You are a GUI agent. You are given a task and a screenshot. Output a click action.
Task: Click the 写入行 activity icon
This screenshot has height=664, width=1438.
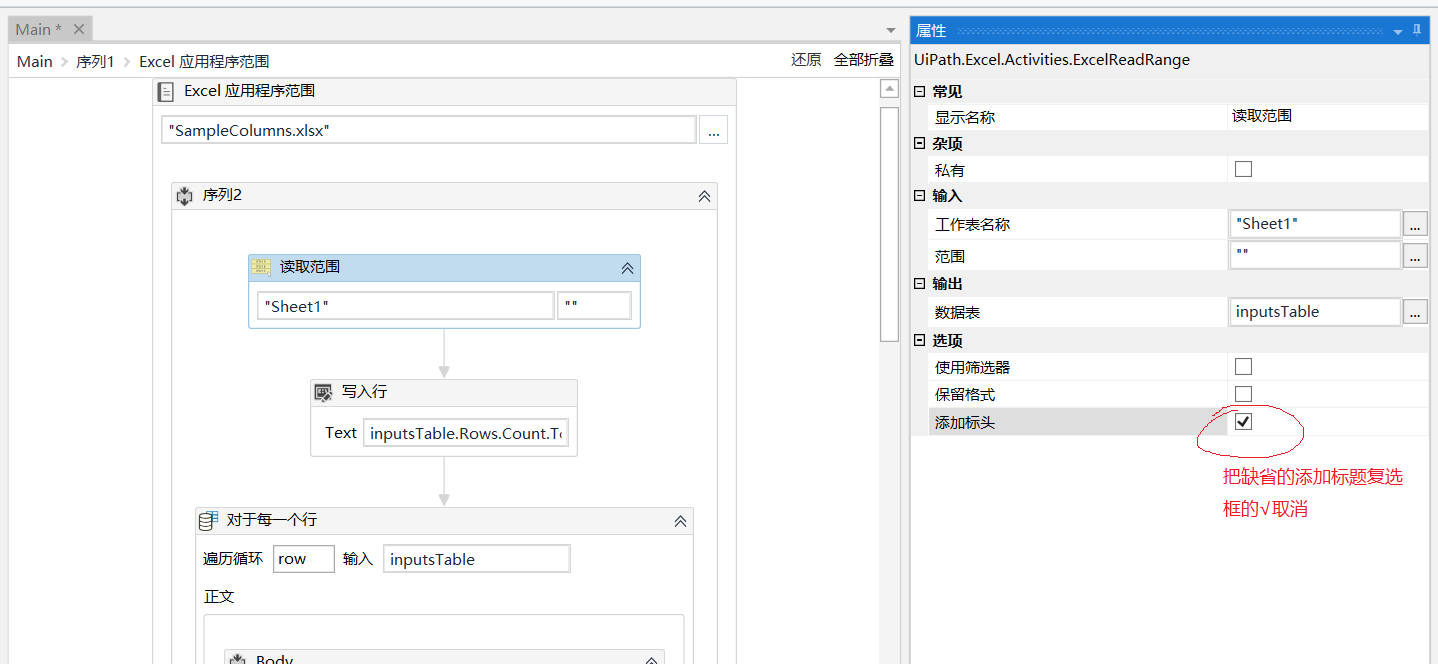click(x=324, y=392)
